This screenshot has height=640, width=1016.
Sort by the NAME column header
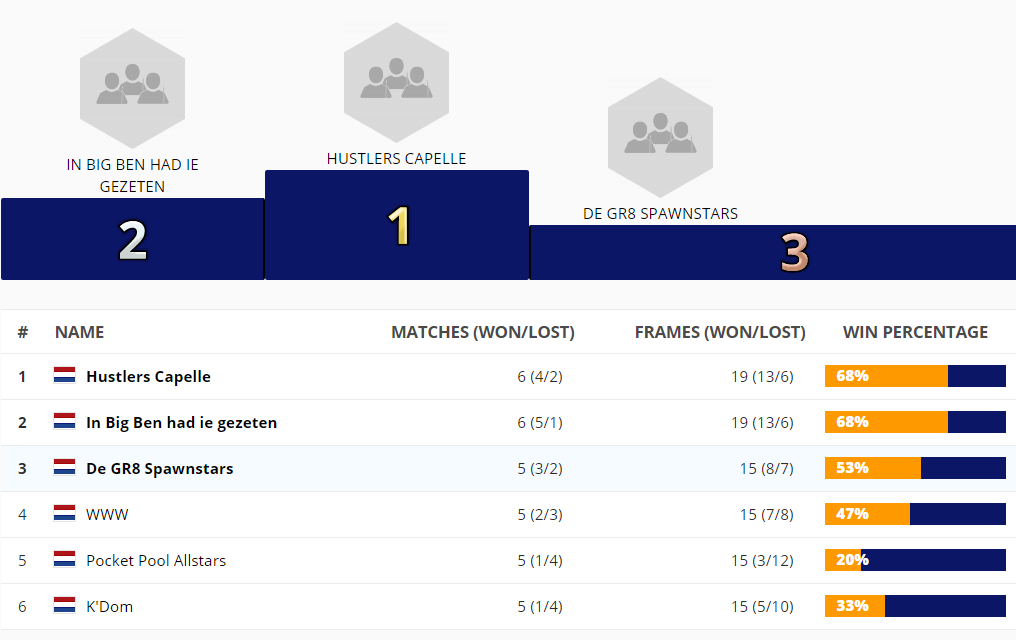click(79, 332)
